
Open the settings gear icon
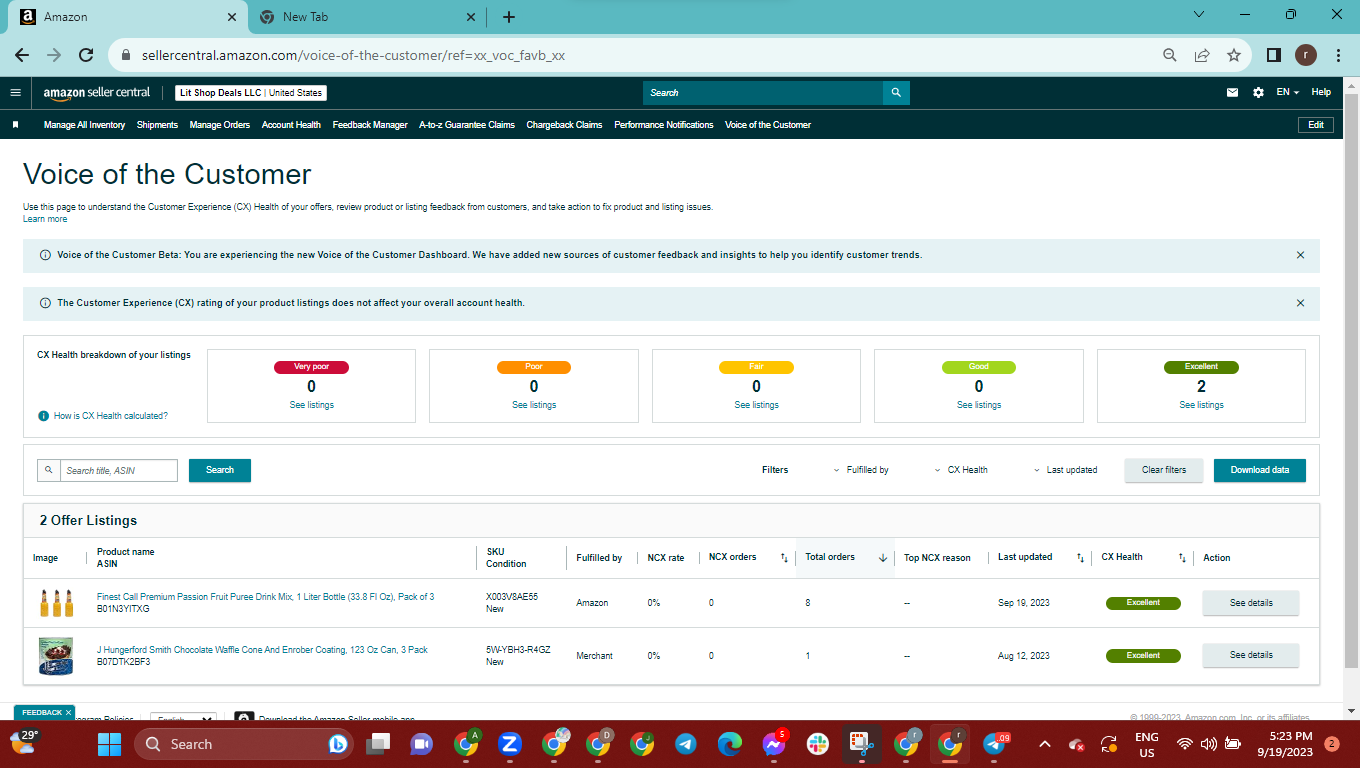1258,92
